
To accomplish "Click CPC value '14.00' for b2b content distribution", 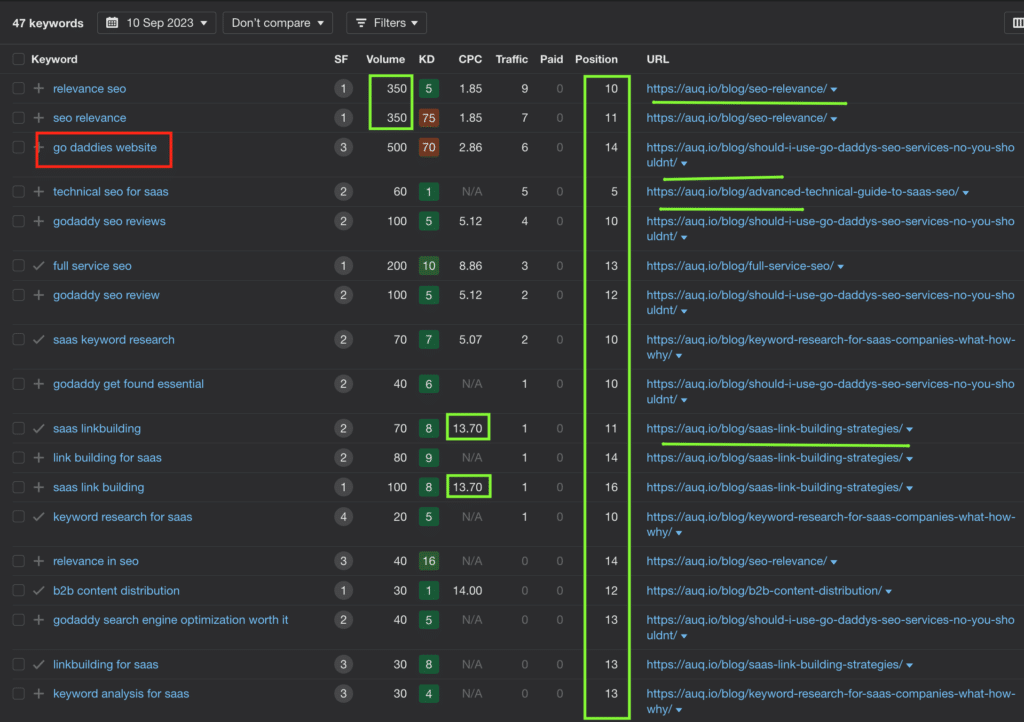I will coord(468,590).
